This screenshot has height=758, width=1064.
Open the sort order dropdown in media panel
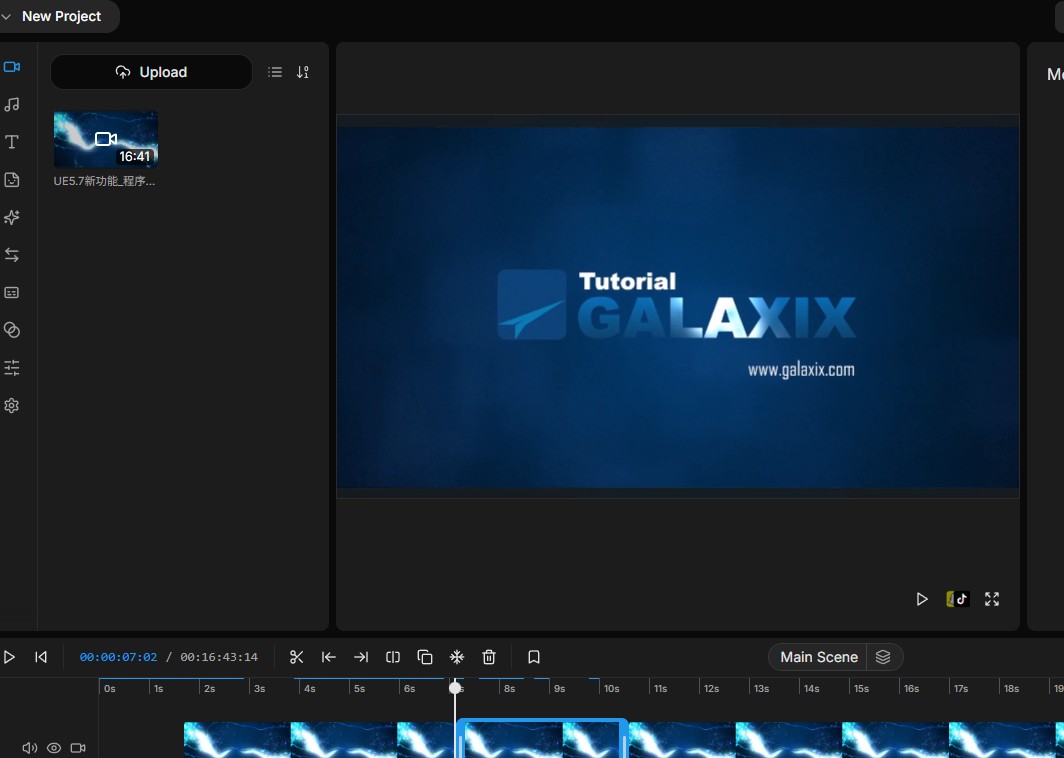(x=303, y=72)
